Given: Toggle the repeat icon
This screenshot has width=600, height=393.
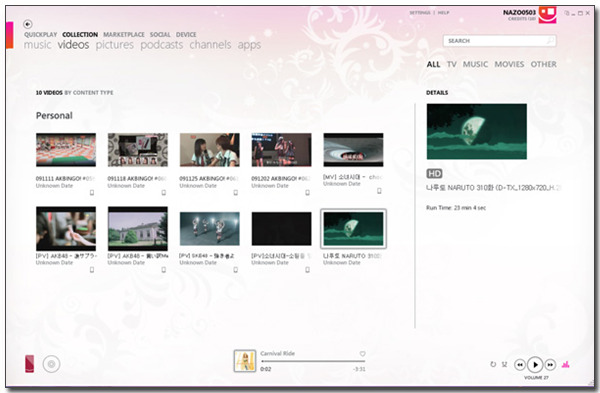Looking at the screenshot, I should click(x=493, y=364).
